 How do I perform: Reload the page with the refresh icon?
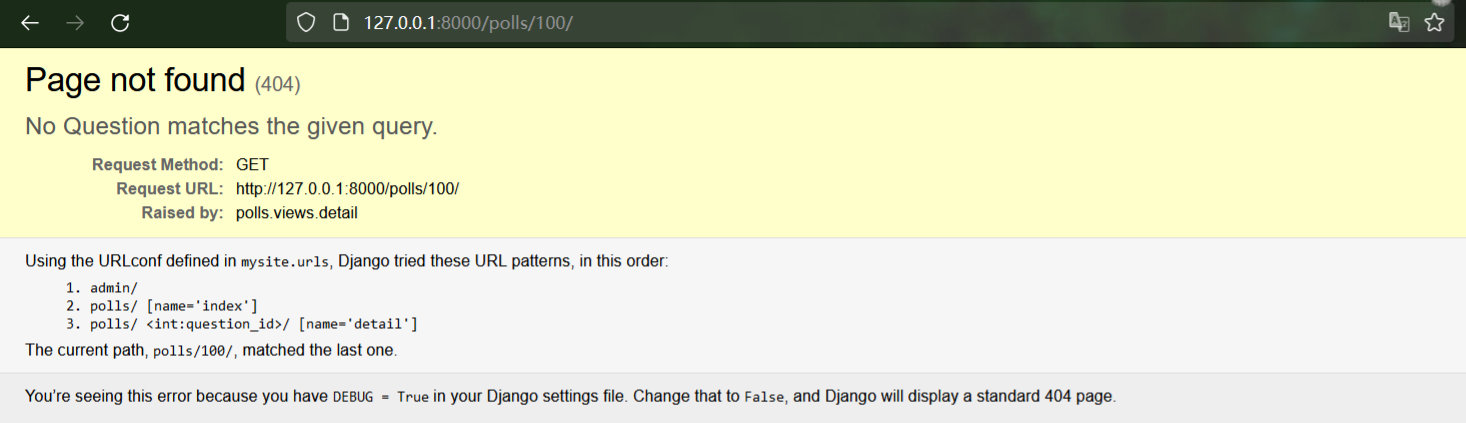[x=120, y=22]
